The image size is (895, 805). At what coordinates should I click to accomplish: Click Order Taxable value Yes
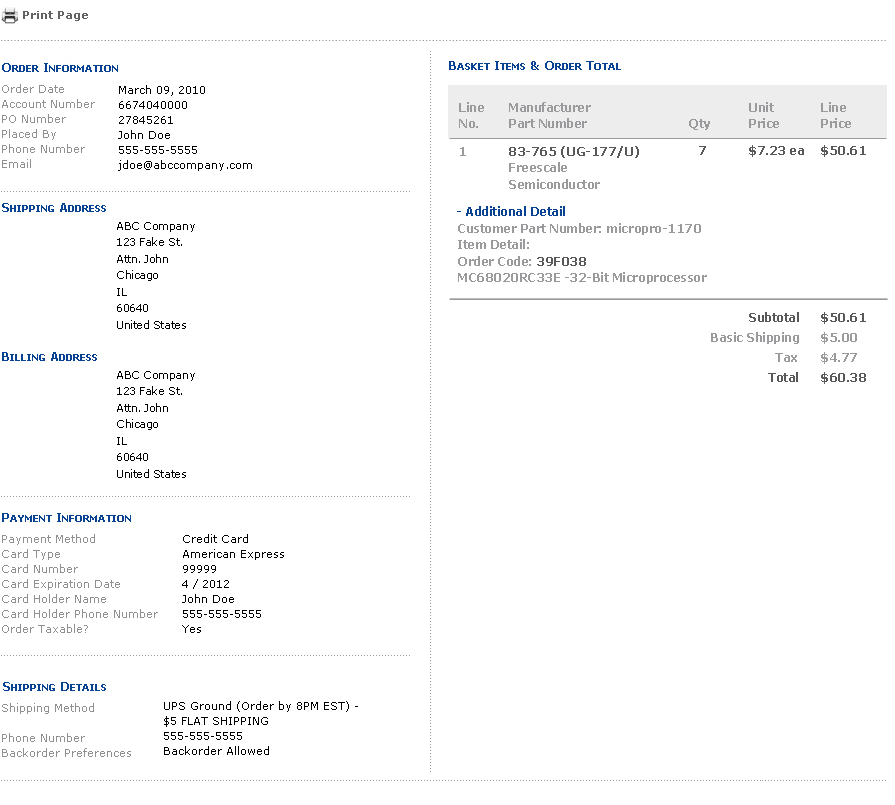(191, 629)
